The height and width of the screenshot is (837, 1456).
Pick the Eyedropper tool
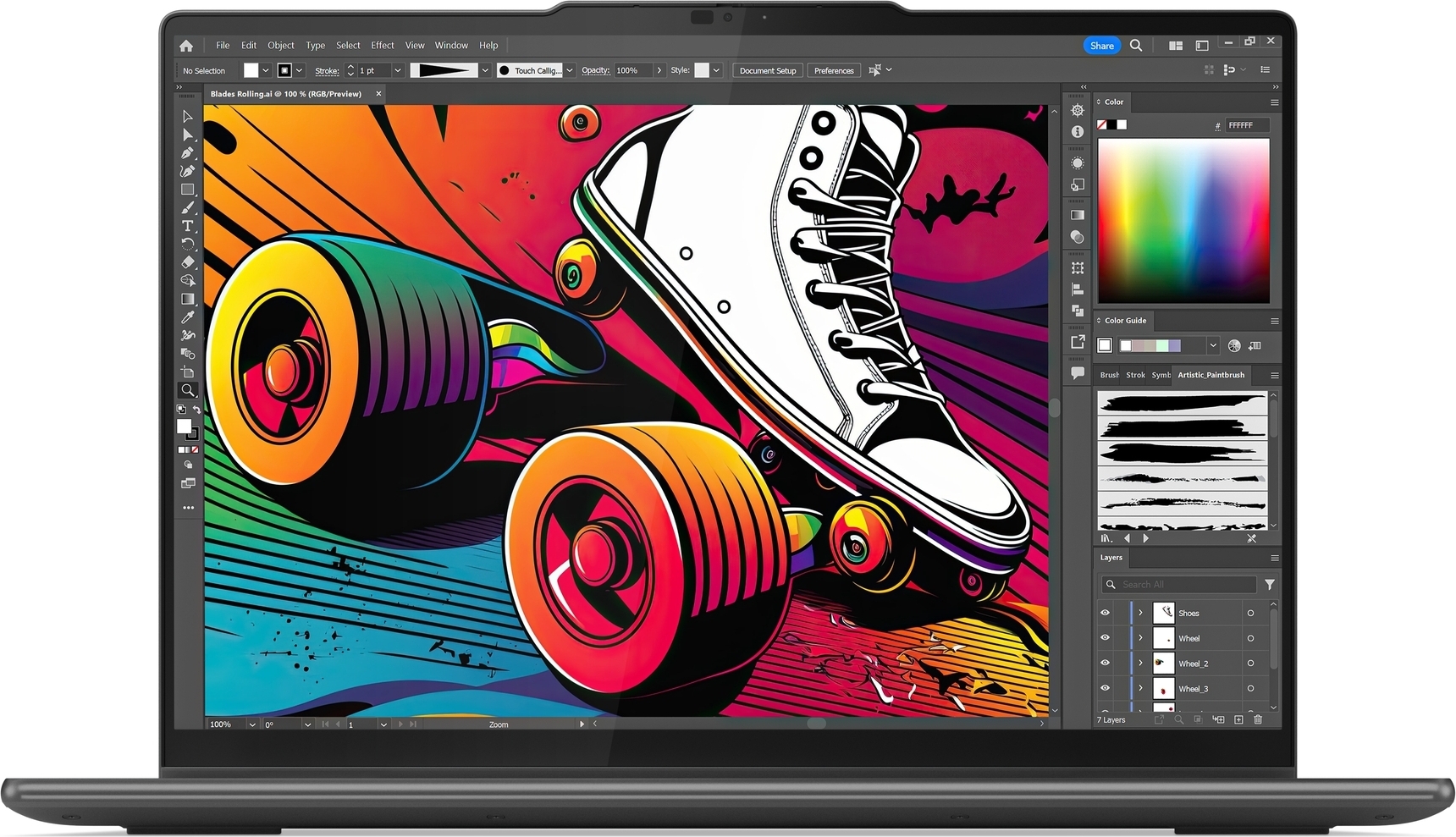188,317
